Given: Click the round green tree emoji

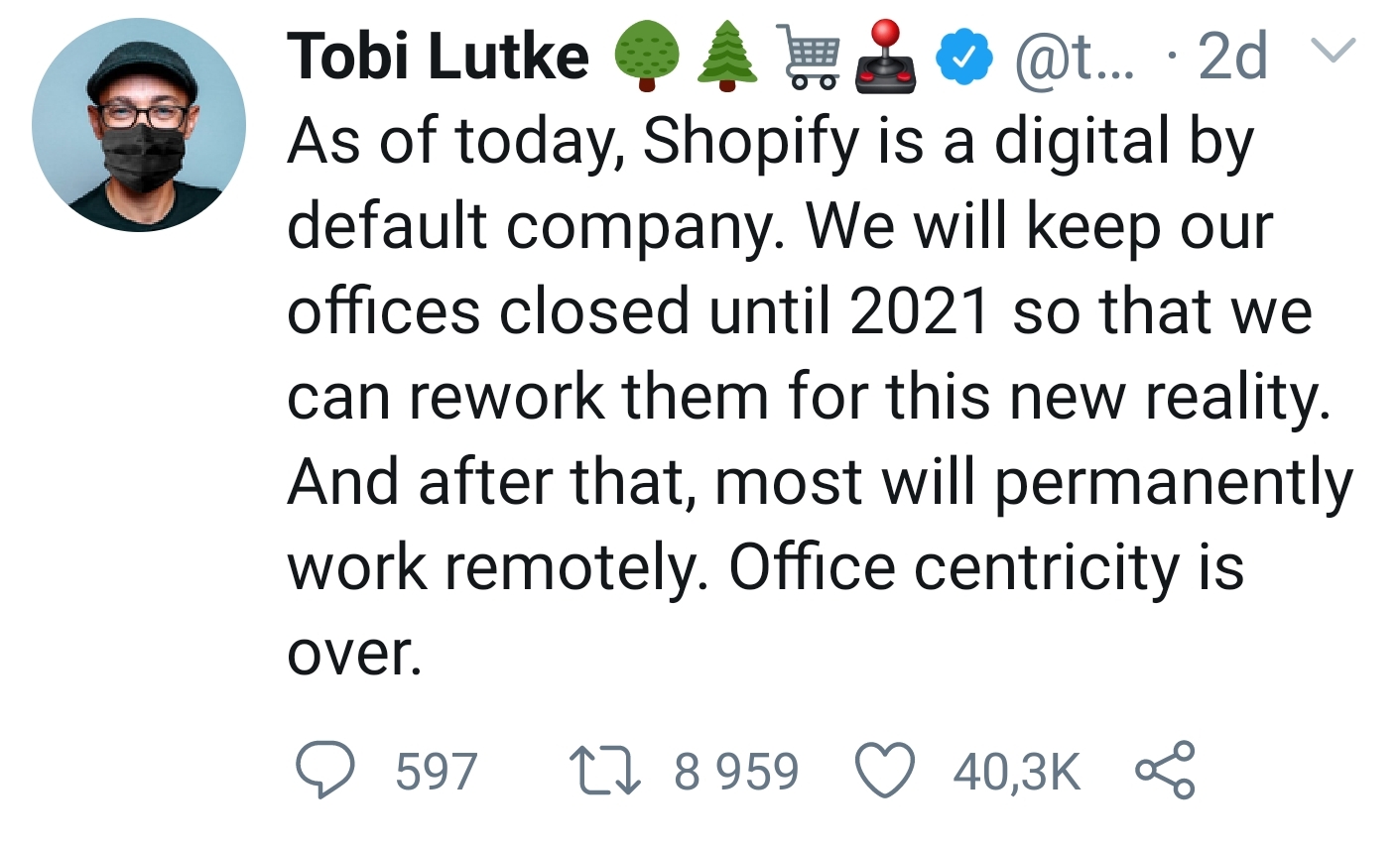Looking at the screenshot, I should [x=647, y=57].
